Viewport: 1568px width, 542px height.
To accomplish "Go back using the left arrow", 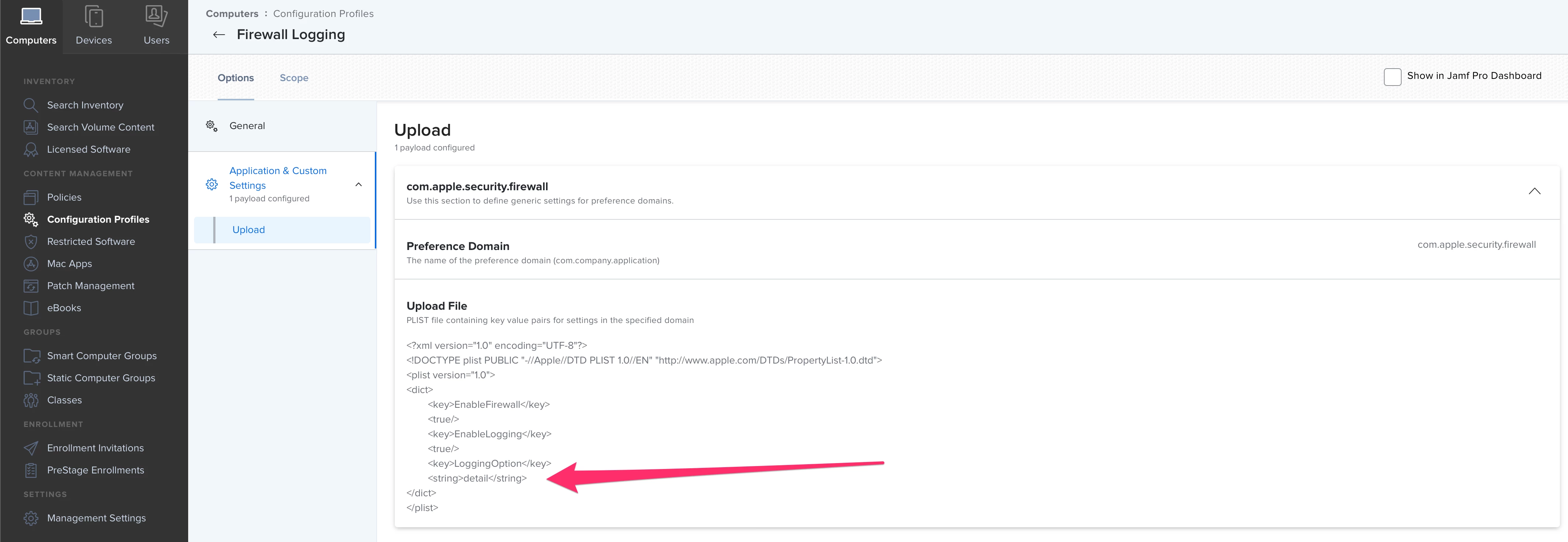I will point(219,35).
